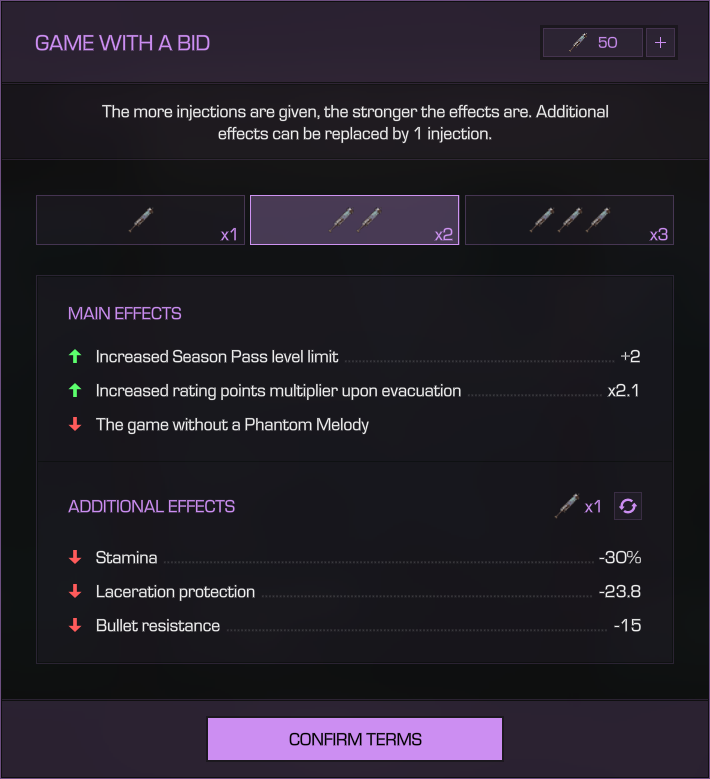Click red arrow beside Phantom Melody effect
Screen dimensions: 710x779
pos(74,424)
